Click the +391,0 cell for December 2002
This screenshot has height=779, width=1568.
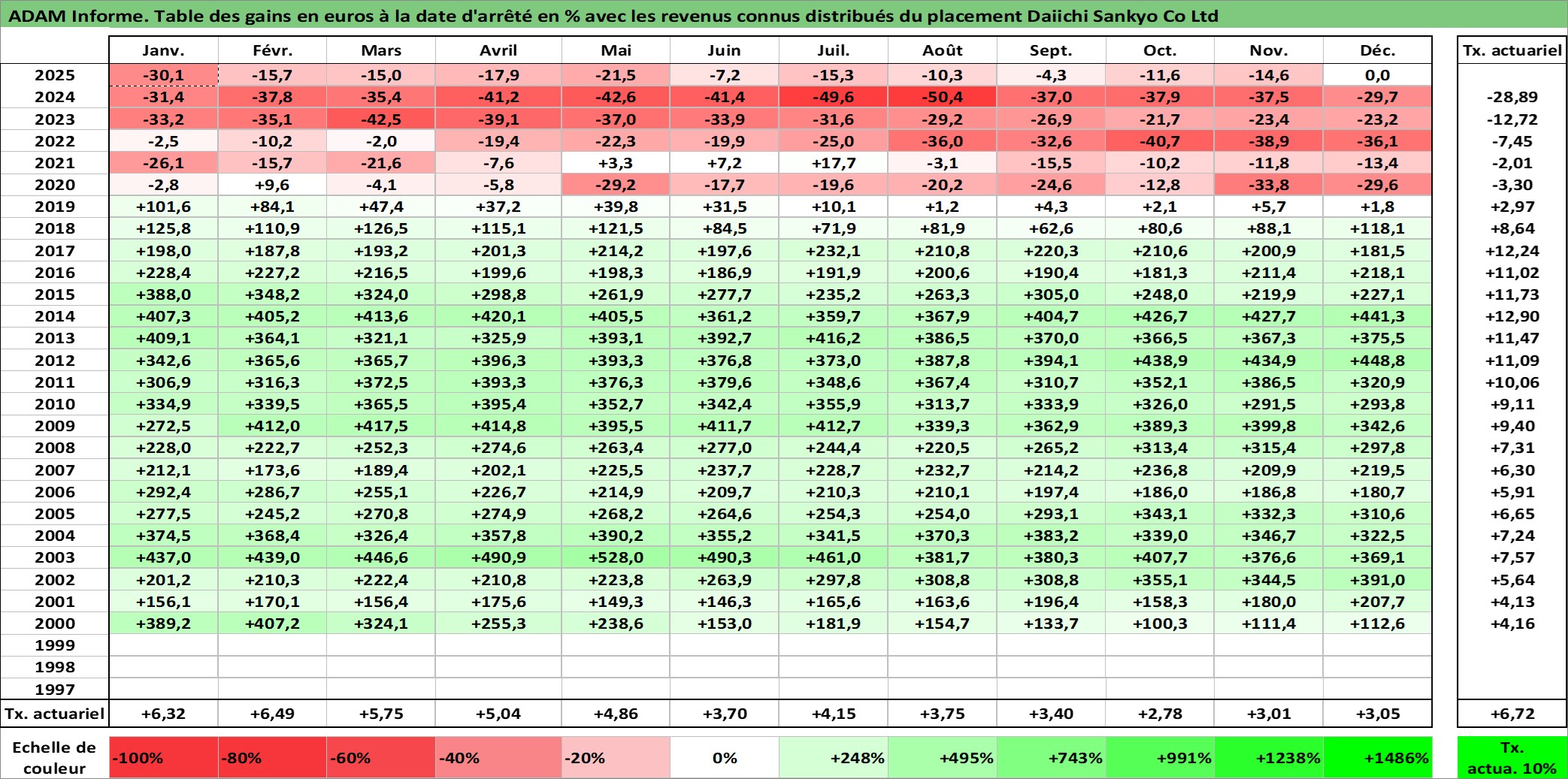[1377, 580]
